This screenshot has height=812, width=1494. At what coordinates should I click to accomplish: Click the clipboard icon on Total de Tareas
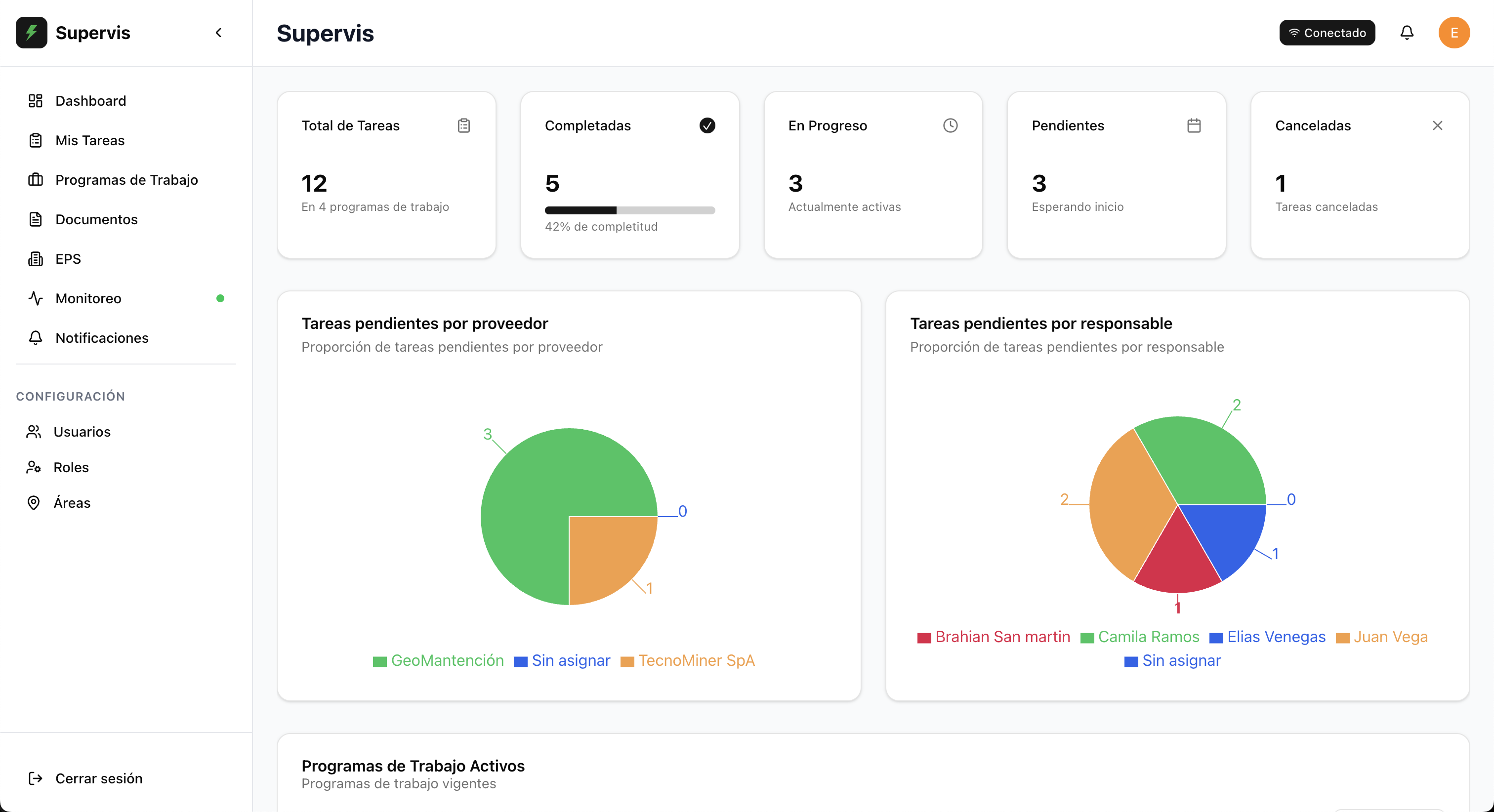coord(463,125)
